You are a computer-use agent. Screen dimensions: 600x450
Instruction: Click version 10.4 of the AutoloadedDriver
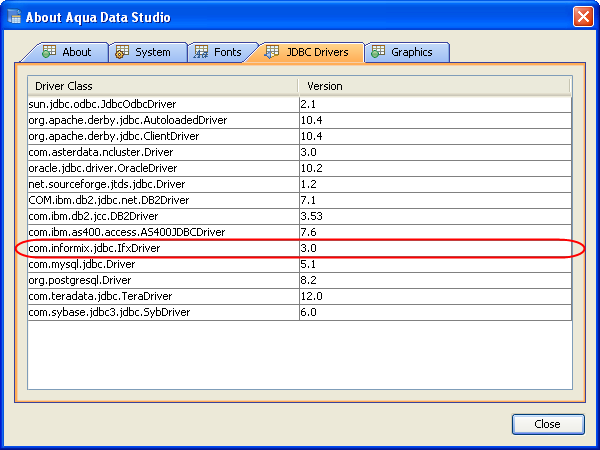(311, 120)
